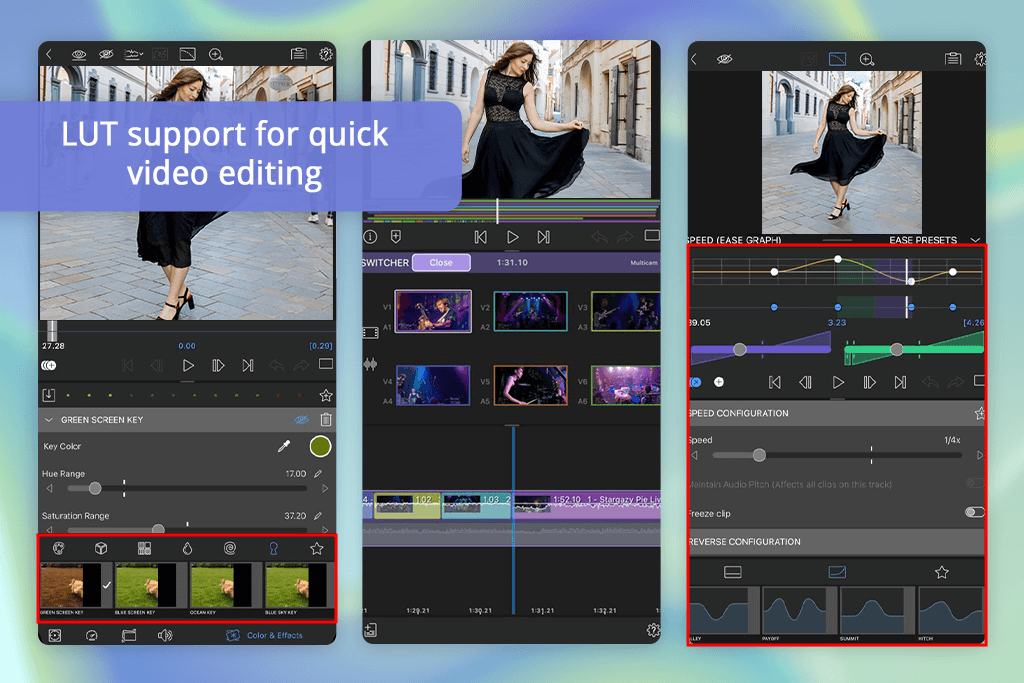1024x683 pixels.
Task: Click the add media icon below multicam timeline
Action: (370, 630)
